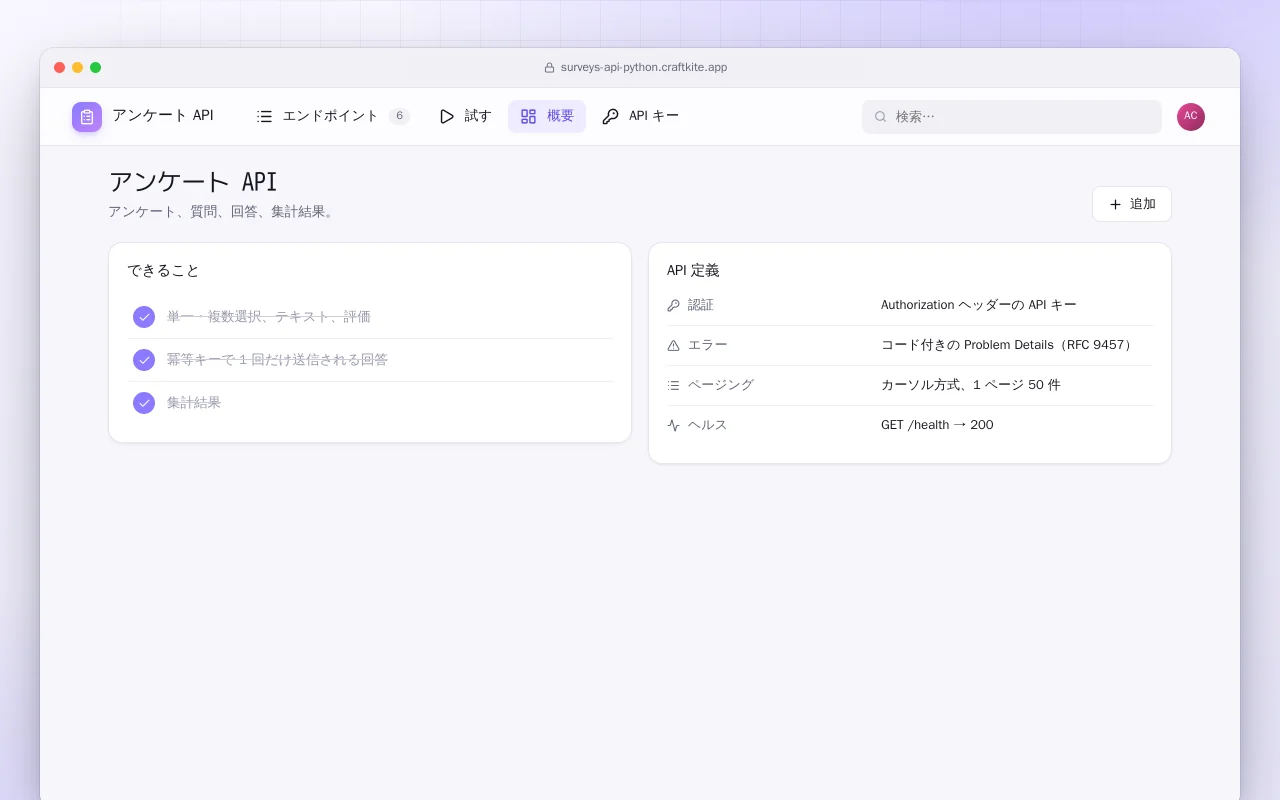Uncheck the 冪等キーで 1 回だけ送信される回答 item

(144, 360)
